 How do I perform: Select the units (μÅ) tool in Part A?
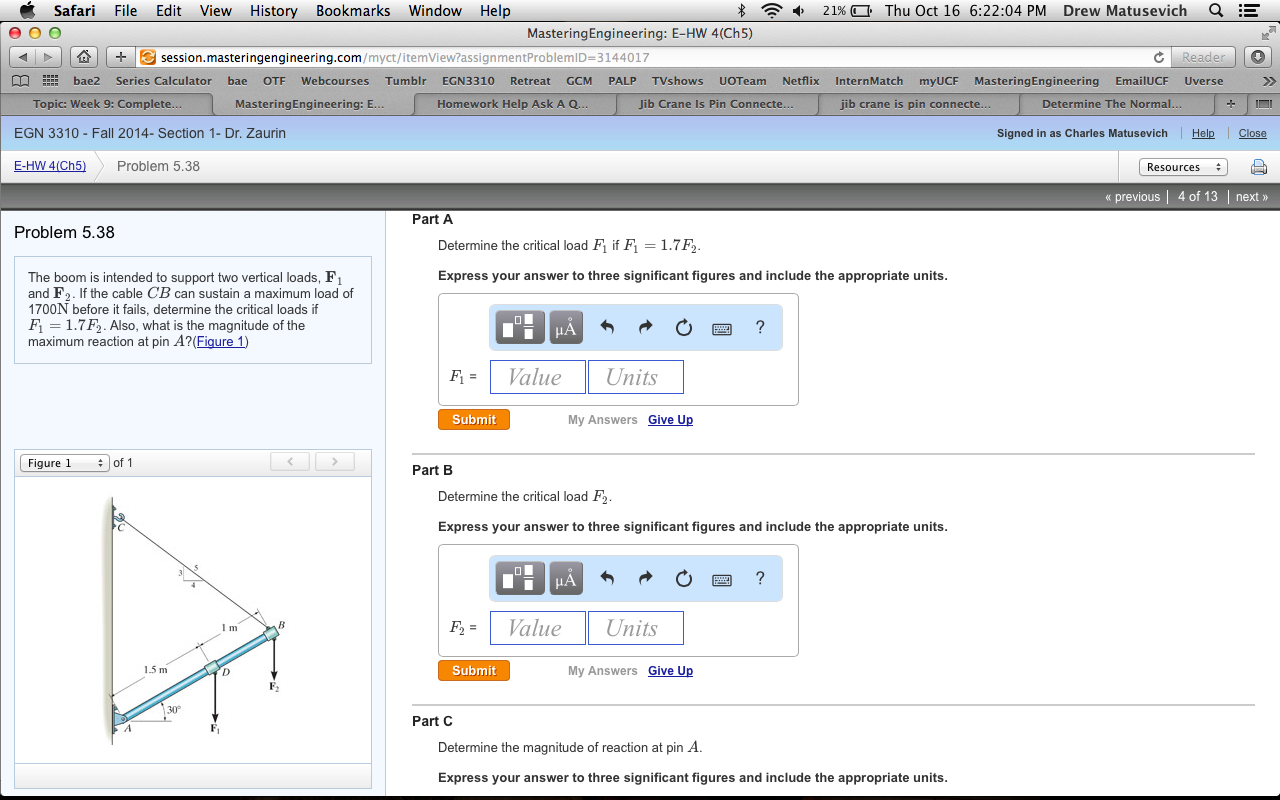click(565, 327)
